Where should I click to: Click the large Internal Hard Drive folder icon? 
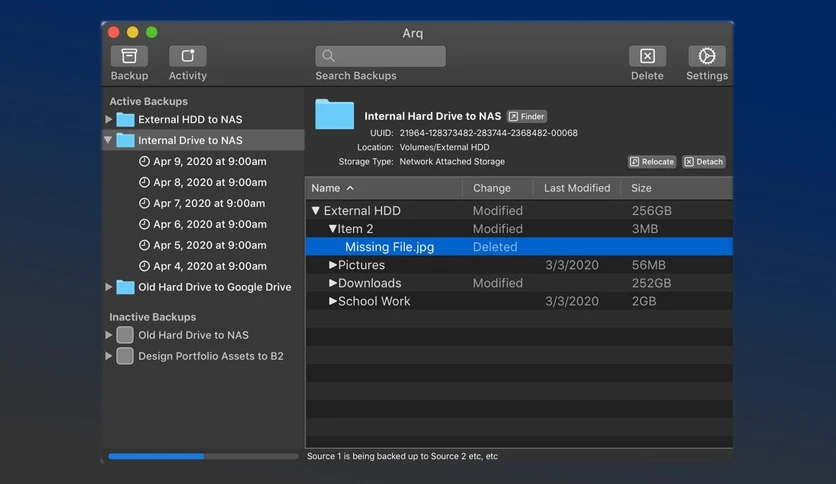tap(334, 114)
